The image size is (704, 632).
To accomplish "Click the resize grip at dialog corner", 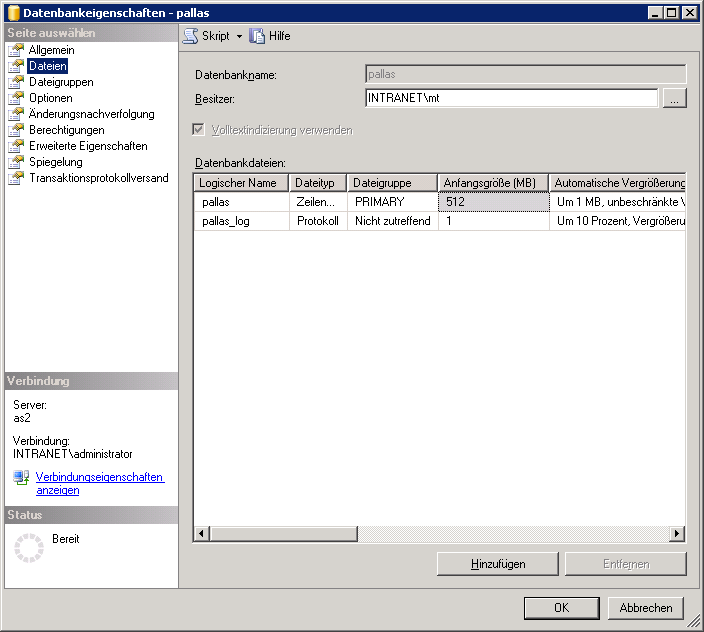I will (694, 621).
